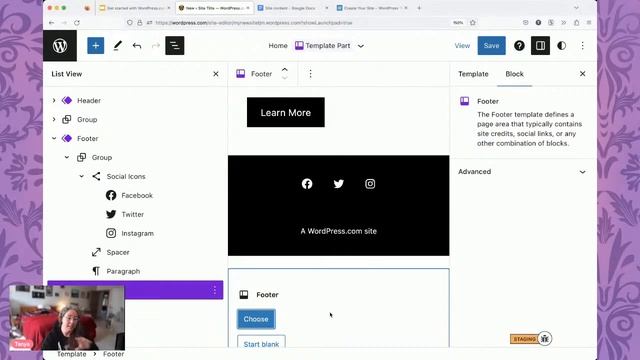Toggle the Settings sidebar panel icon
Viewport: 640px width, 360px height.
pyautogui.click(x=540, y=45)
